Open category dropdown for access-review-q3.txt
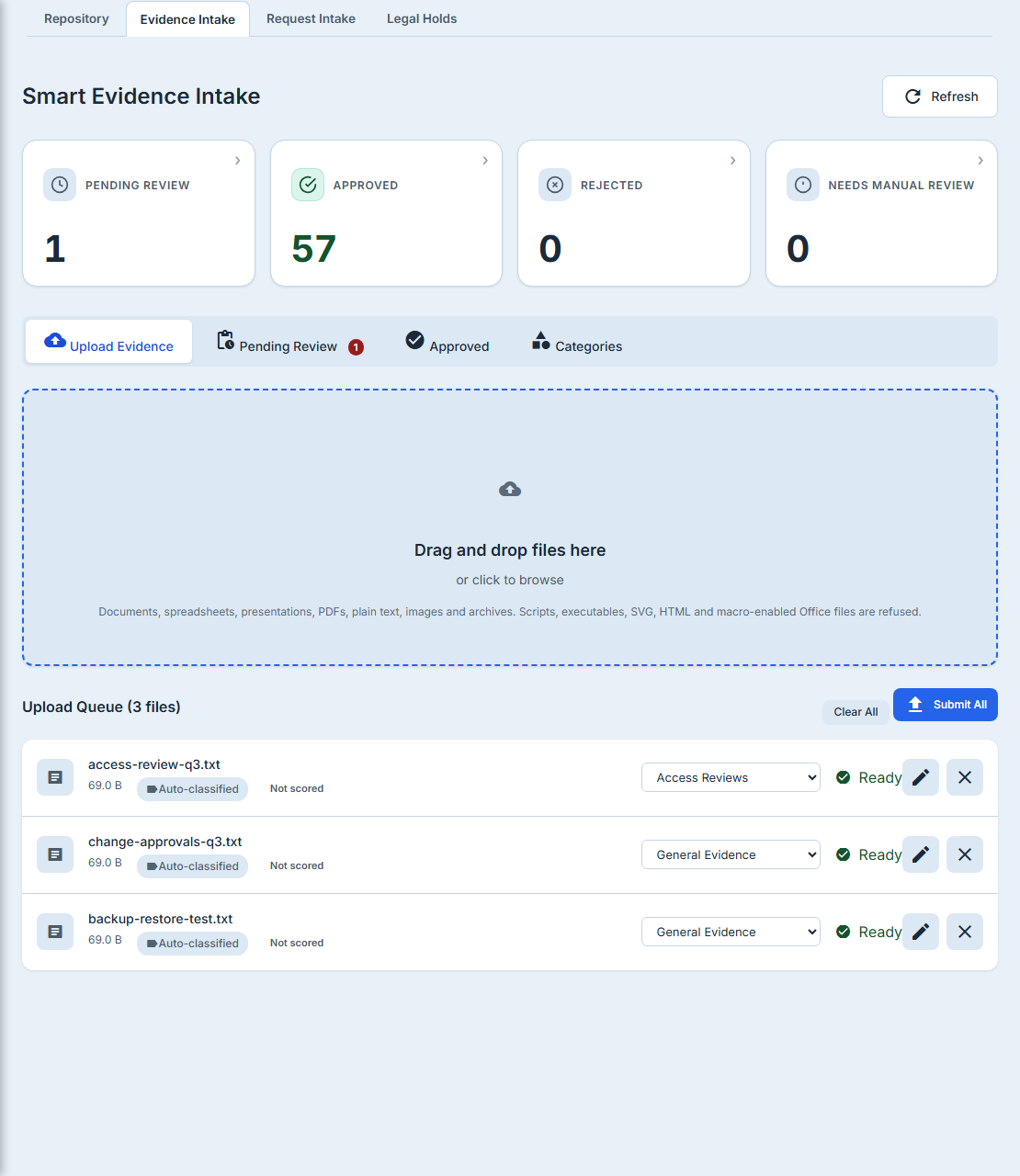 [x=731, y=777]
